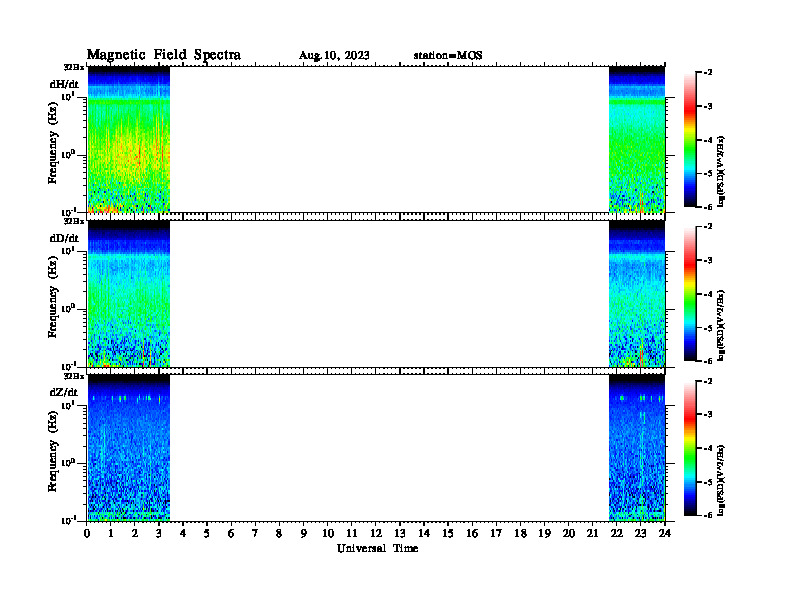Click hour "9" on the time axis
Screen dimensions: 792x612
click(304, 533)
